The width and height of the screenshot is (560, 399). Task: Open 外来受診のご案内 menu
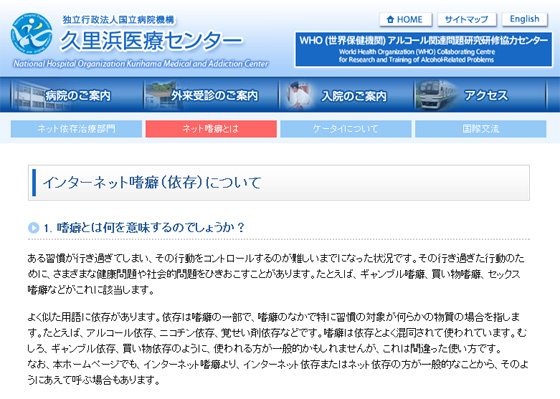point(211,95)
